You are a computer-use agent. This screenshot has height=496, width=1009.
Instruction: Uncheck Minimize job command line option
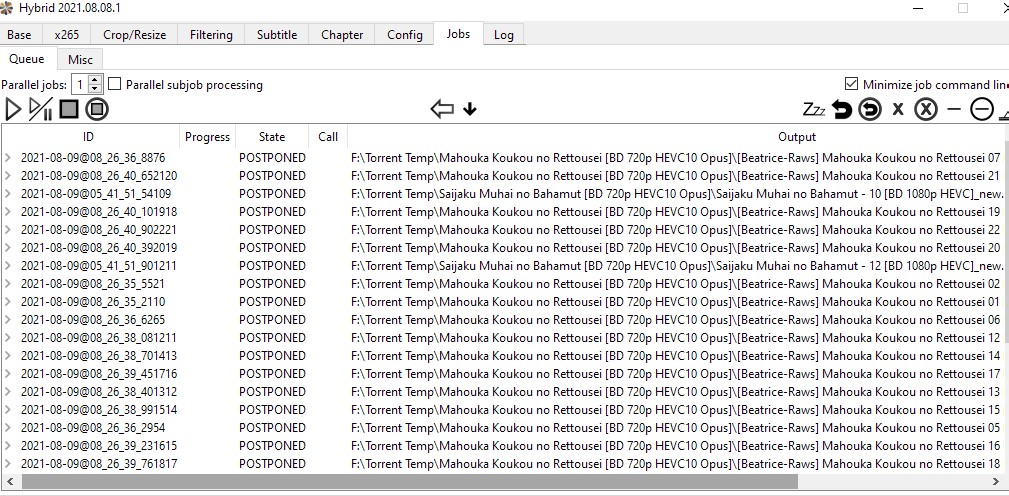click(852, 85)
